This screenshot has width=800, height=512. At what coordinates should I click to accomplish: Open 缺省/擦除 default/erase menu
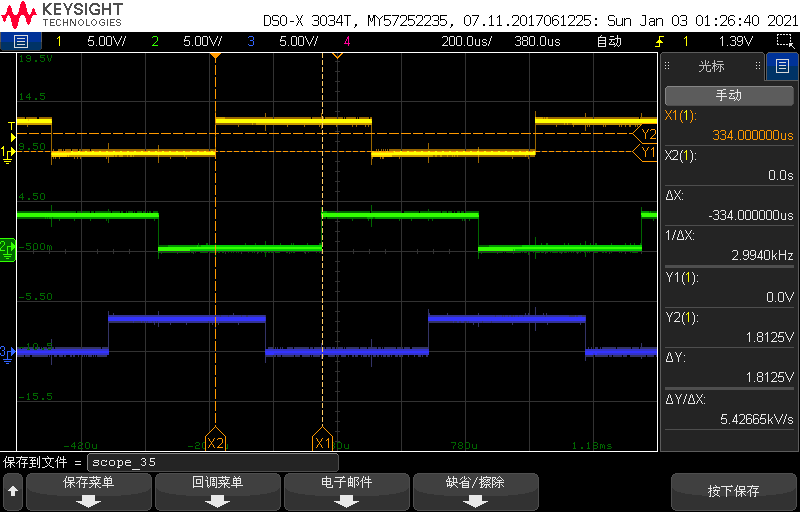[x=476, y=492]
